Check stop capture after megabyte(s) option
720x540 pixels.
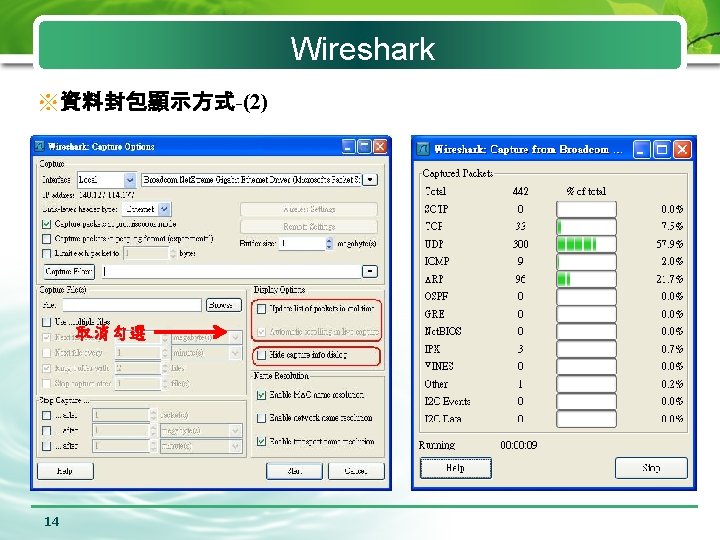click(x=46, y=431)
